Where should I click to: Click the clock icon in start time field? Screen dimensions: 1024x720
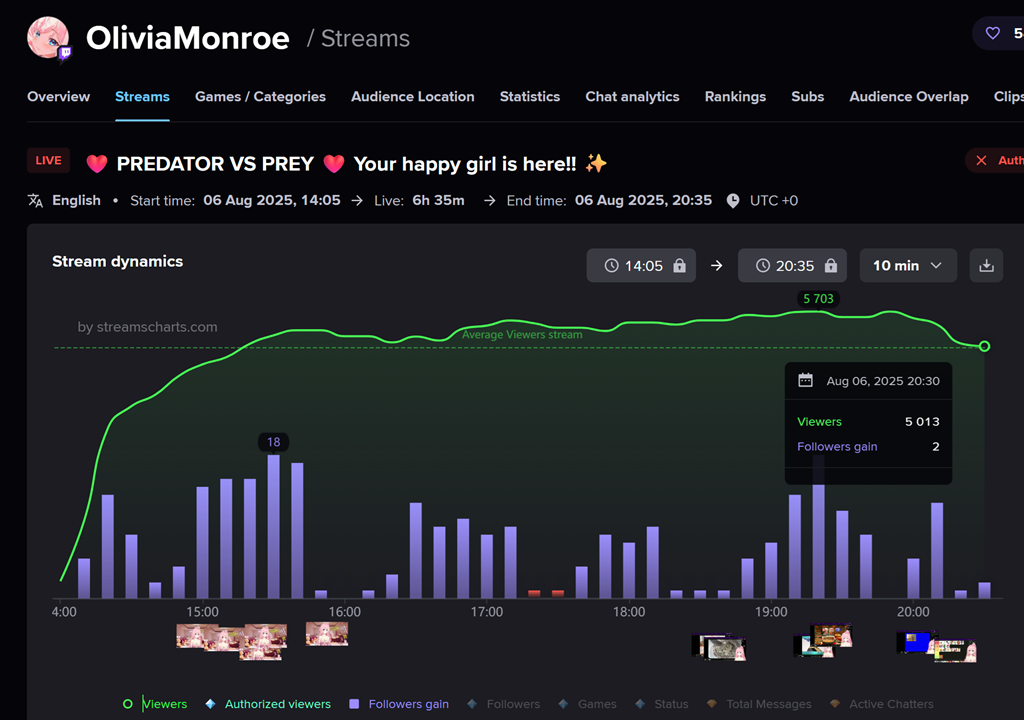pyautogui.click(x=611, y=265)
